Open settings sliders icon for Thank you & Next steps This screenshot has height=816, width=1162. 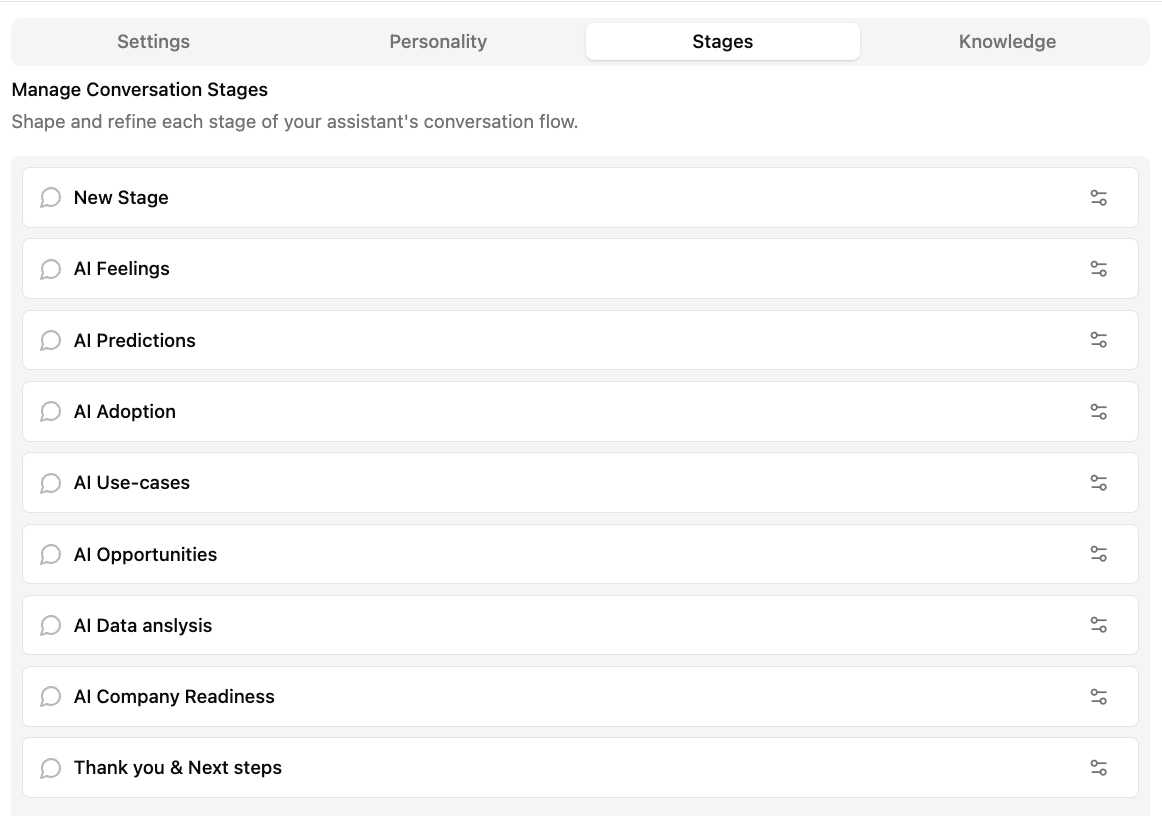coord(1098,768)
